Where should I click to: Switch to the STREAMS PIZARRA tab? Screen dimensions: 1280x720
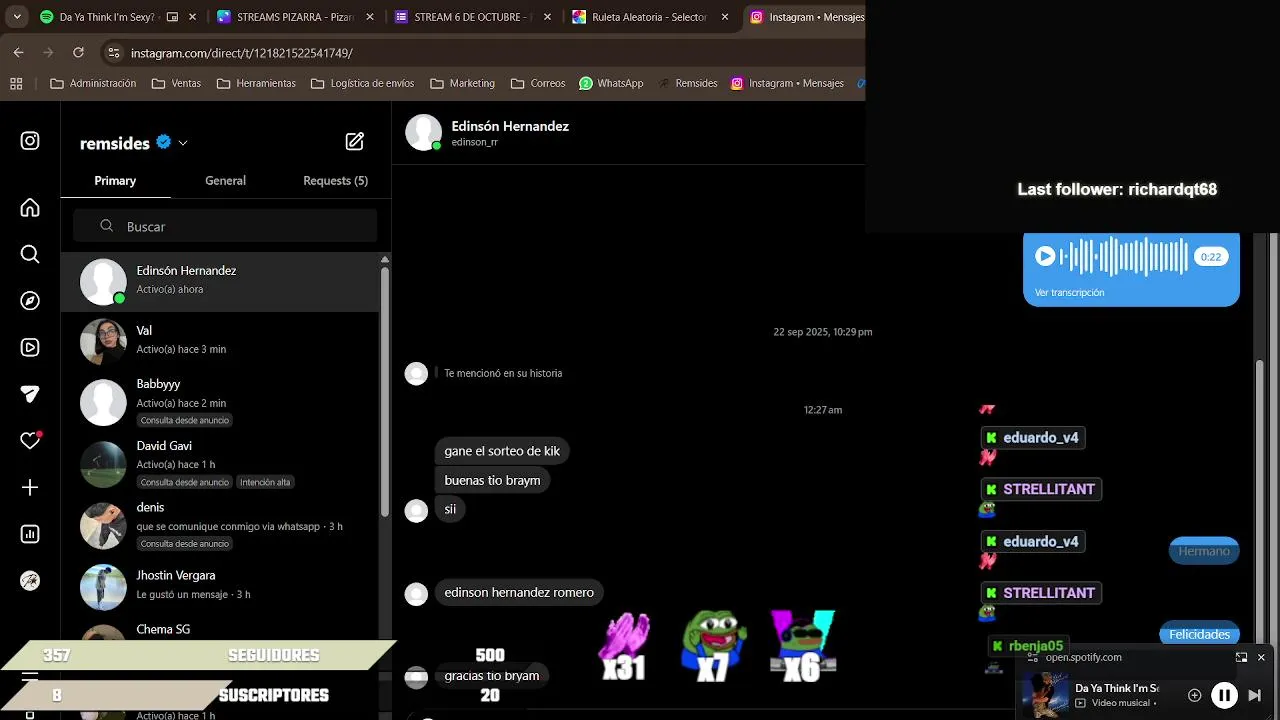coord(293,17)
